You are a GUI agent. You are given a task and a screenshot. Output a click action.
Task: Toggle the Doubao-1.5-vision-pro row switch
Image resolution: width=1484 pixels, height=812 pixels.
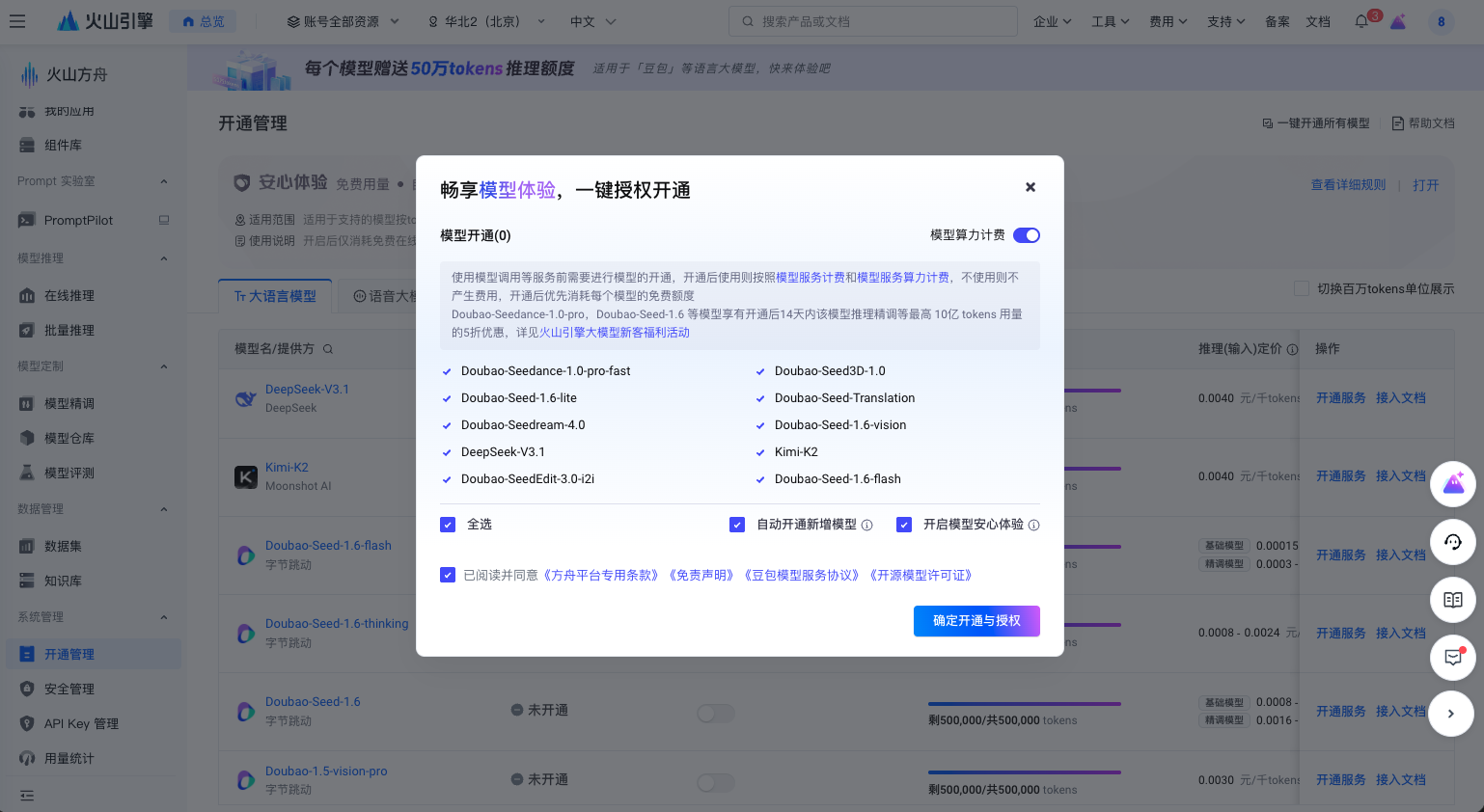tap(716, 782)
